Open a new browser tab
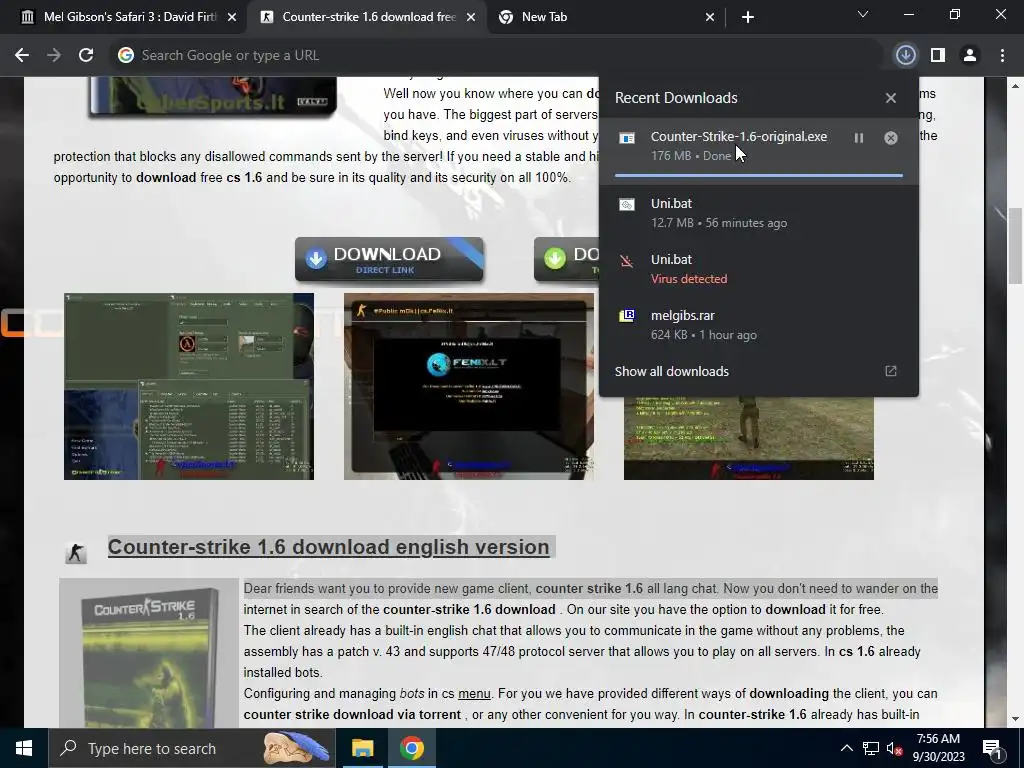The image size is (1024, 768). point(748,17)
